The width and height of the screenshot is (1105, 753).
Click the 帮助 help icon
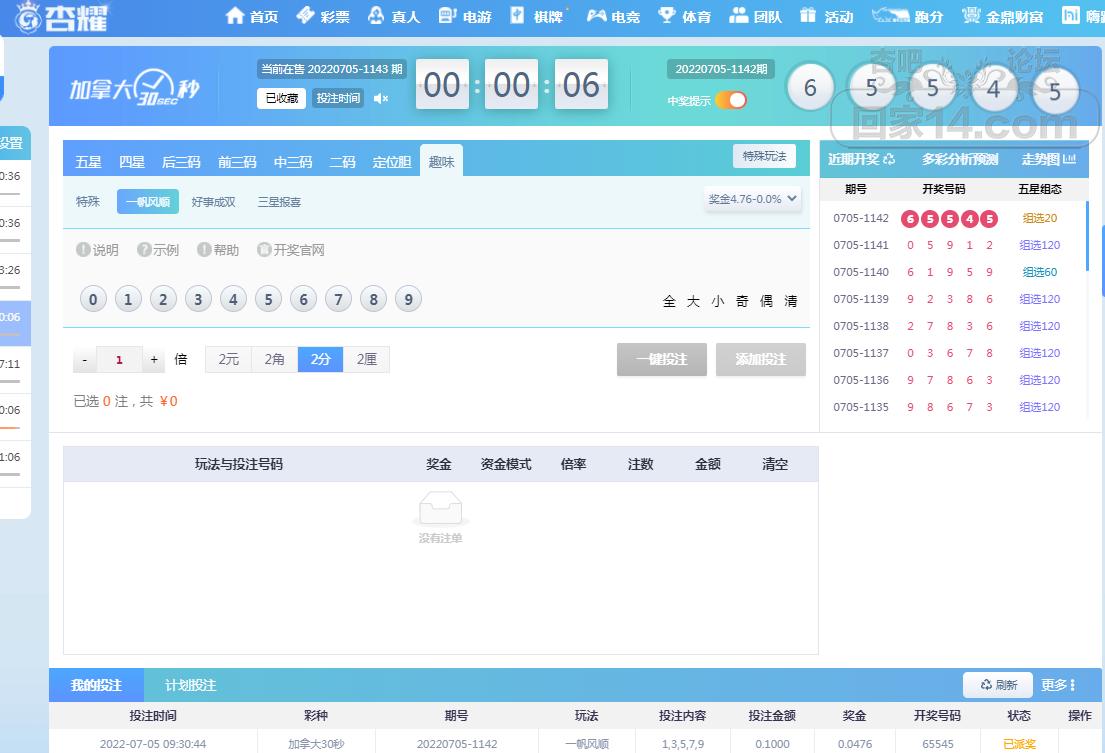point(204,250)
